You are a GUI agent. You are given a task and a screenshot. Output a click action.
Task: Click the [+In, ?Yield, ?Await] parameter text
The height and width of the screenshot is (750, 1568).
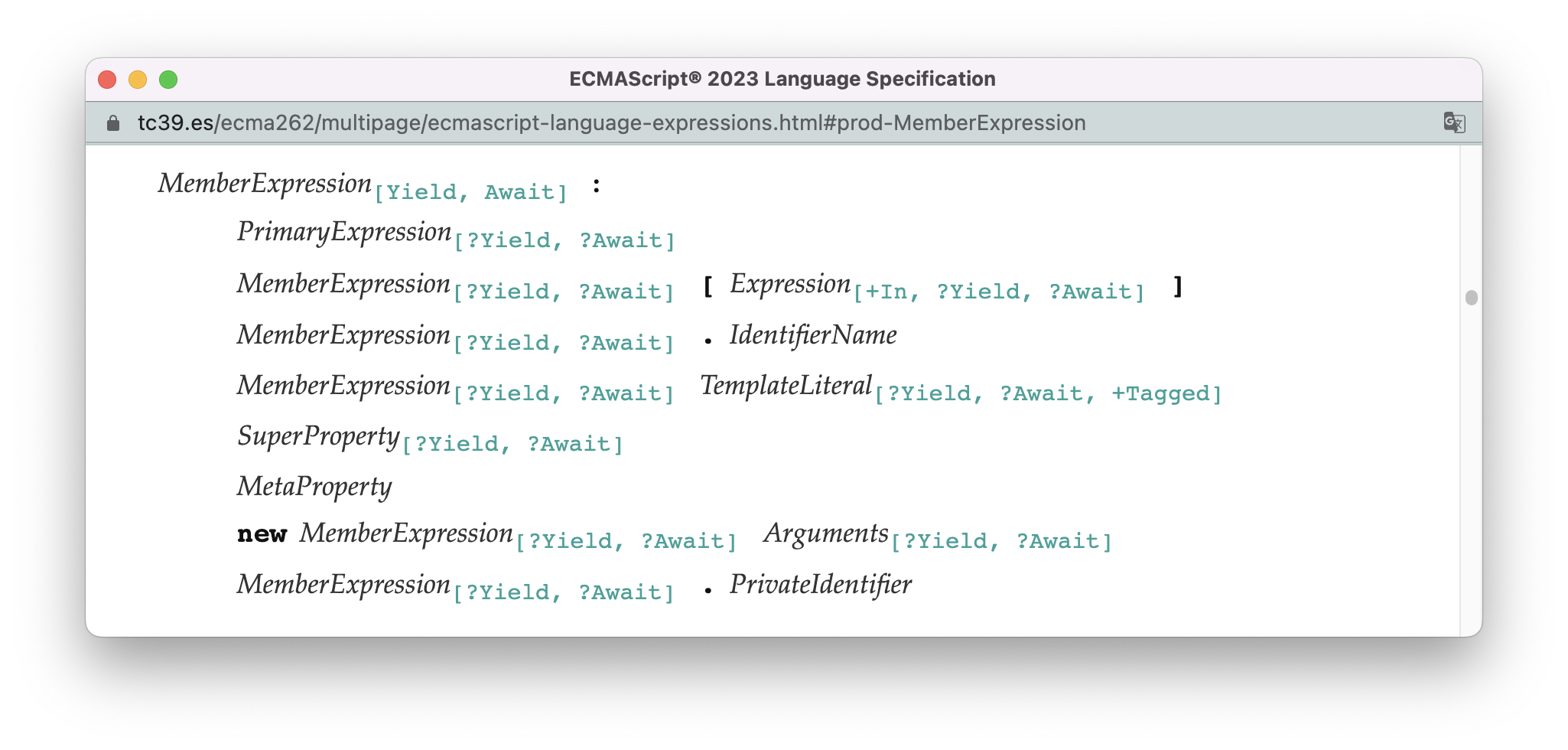(999, 292)
